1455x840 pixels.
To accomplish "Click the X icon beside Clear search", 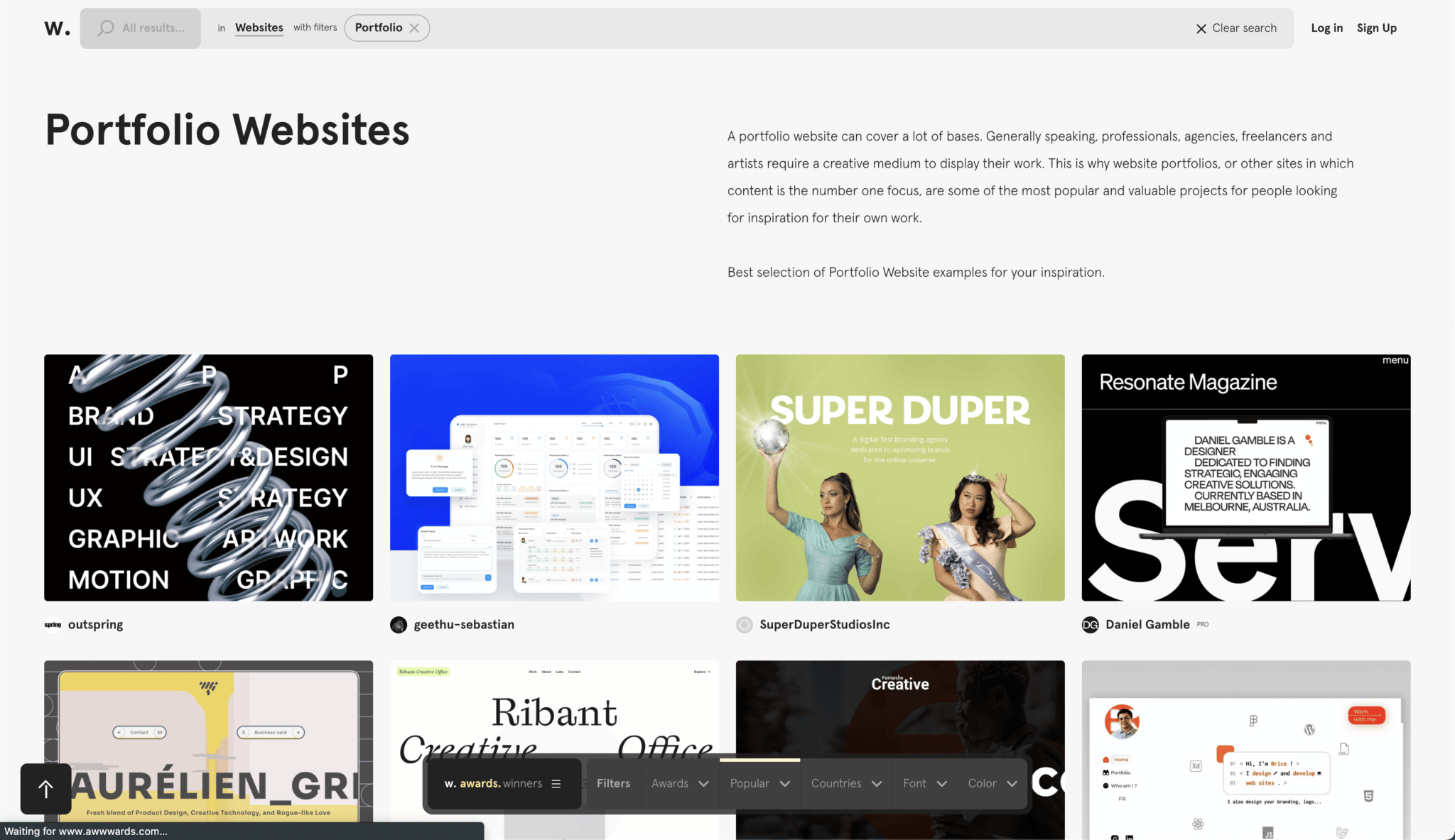I will (1201, 28).
